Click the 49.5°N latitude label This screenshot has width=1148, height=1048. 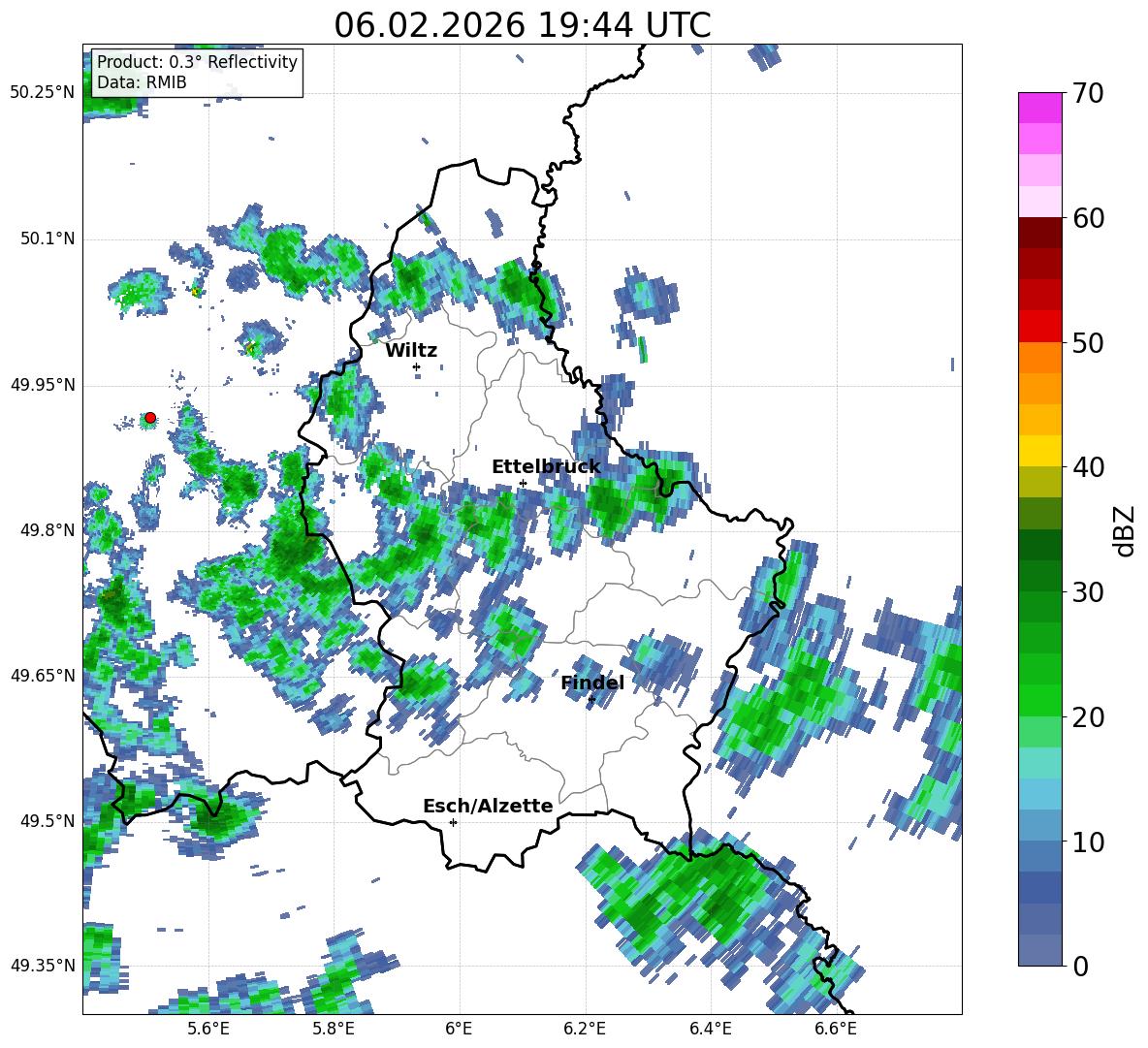tap(47, 821)
